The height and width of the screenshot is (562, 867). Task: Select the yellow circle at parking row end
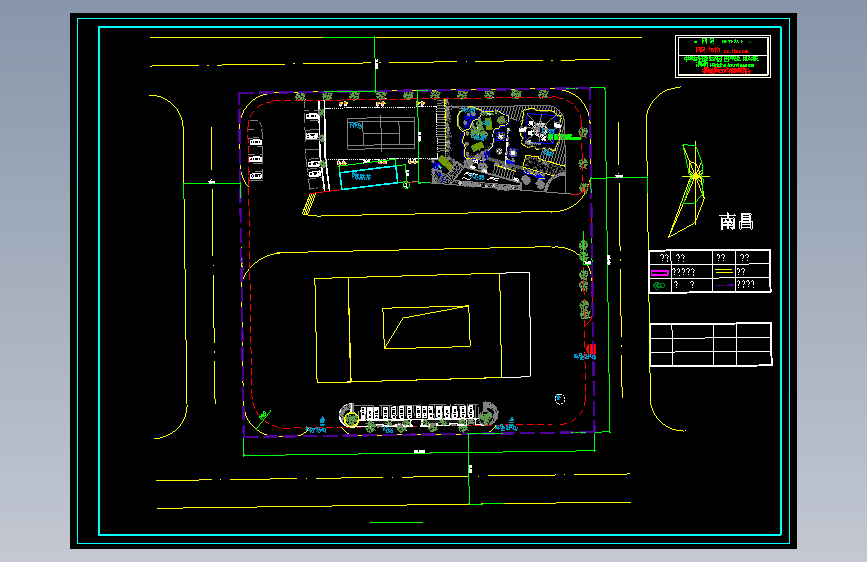pyautogui.click(x=351, y=420)
